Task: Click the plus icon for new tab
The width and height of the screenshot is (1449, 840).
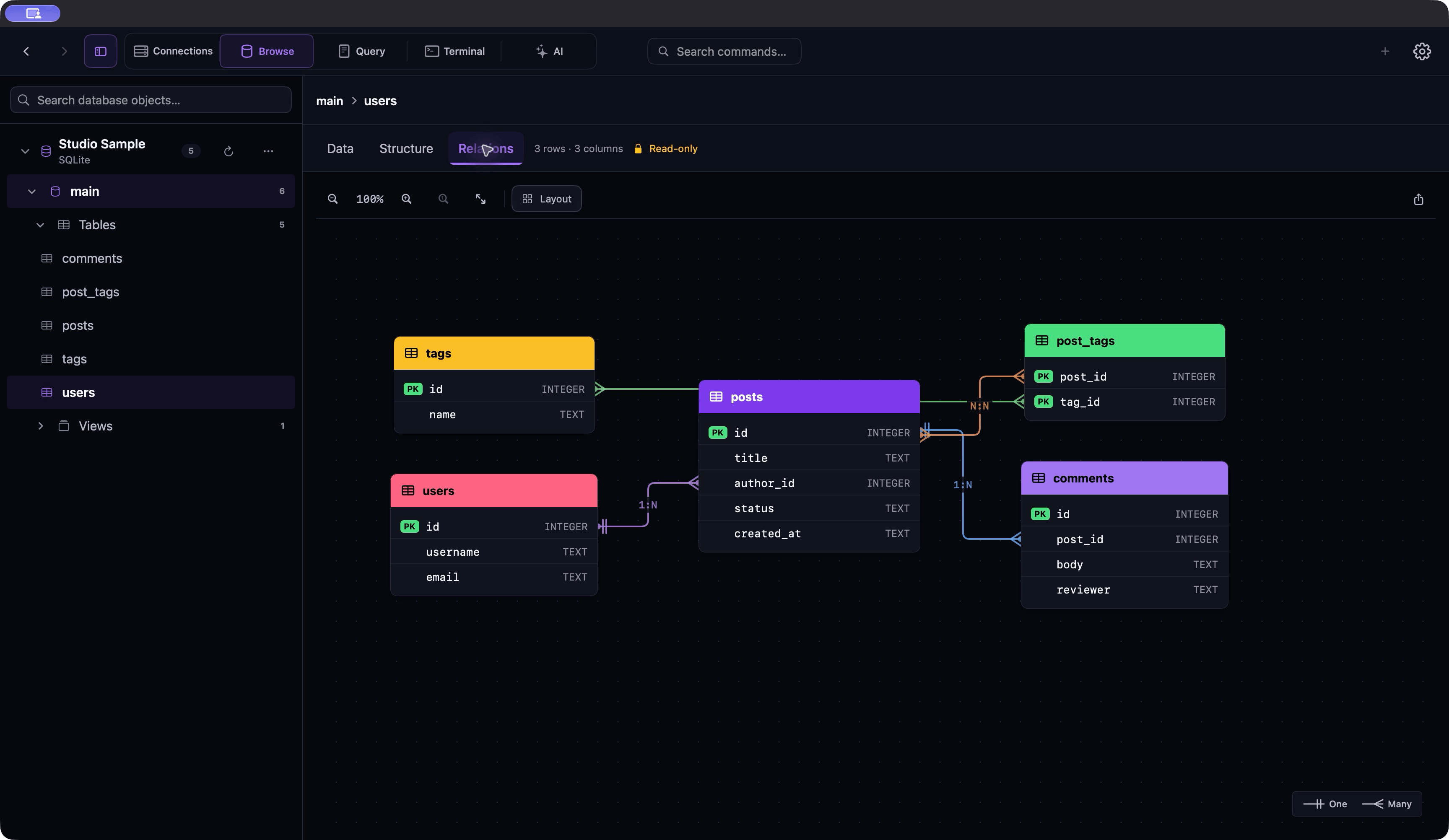Action: [1385, 51]
